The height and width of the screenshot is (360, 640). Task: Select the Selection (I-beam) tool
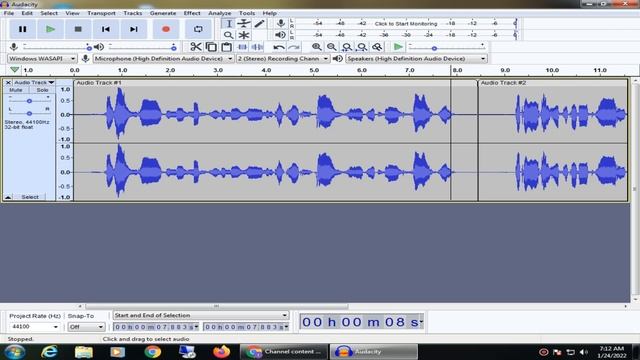click(229, 24)
